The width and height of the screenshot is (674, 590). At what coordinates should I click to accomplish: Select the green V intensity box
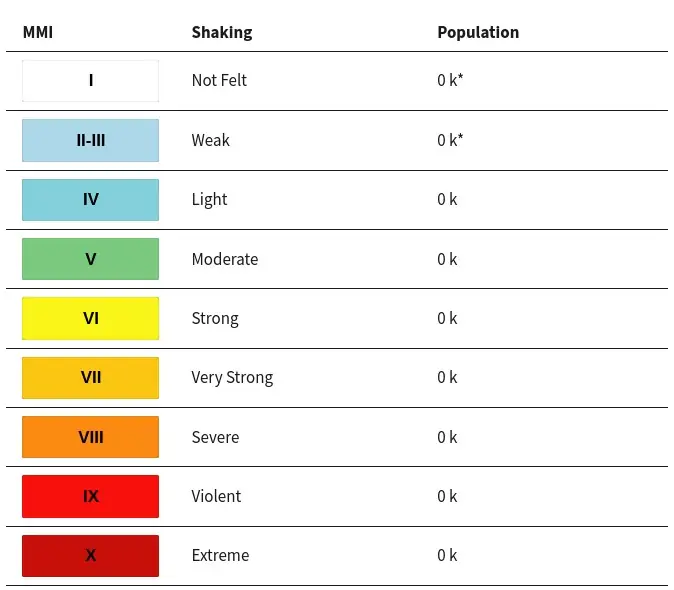coord(90,259)
